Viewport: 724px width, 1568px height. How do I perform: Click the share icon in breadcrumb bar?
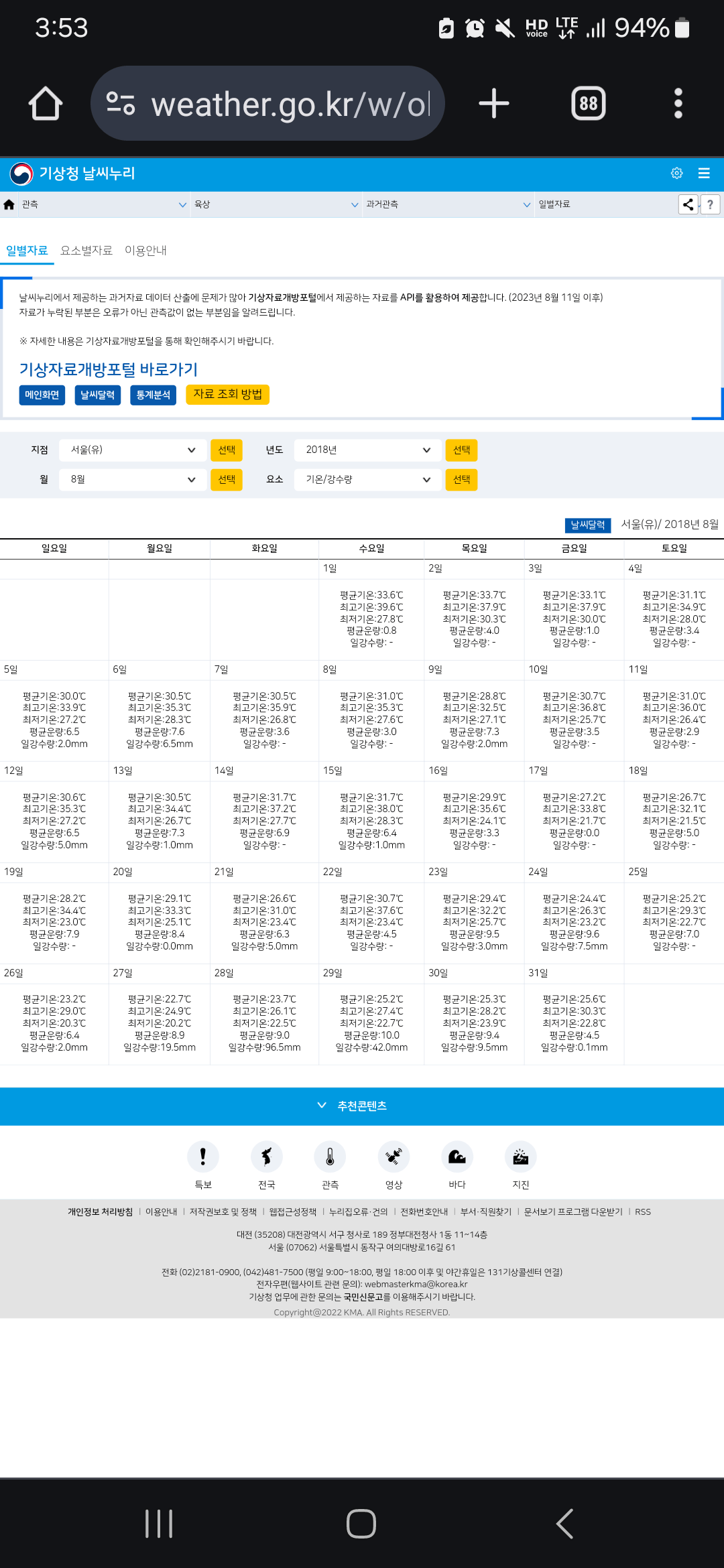click(688, 204)
